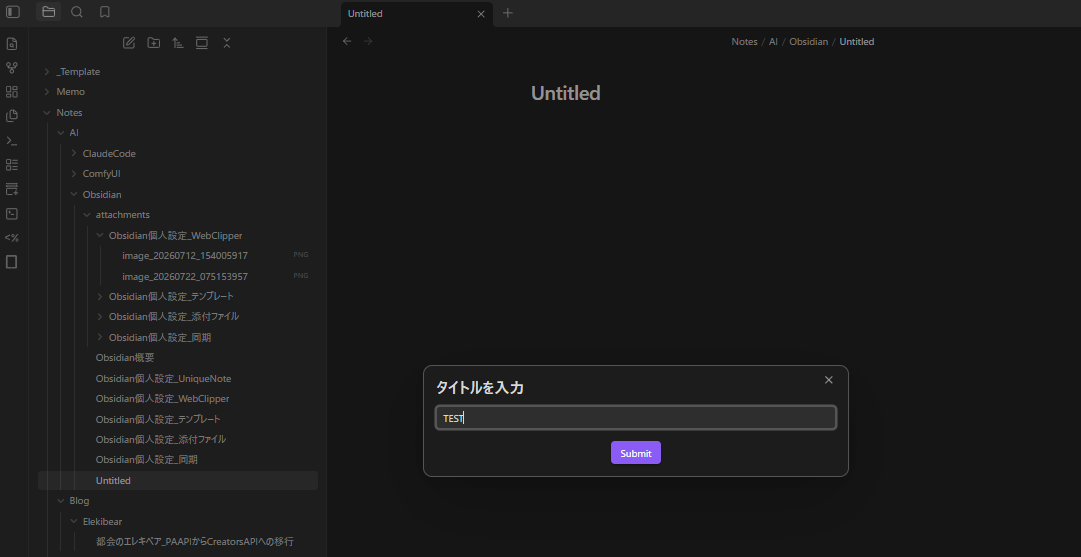This screenshot has width=1081, height=557.
Task: Open the file explorer folder tab icon
Action: [48, 12]
